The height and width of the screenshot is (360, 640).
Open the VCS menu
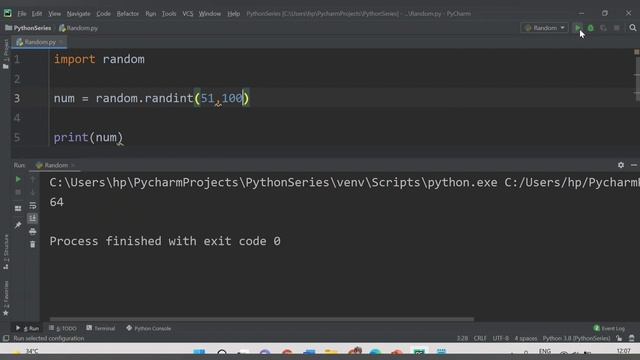[x=188, y=13]
